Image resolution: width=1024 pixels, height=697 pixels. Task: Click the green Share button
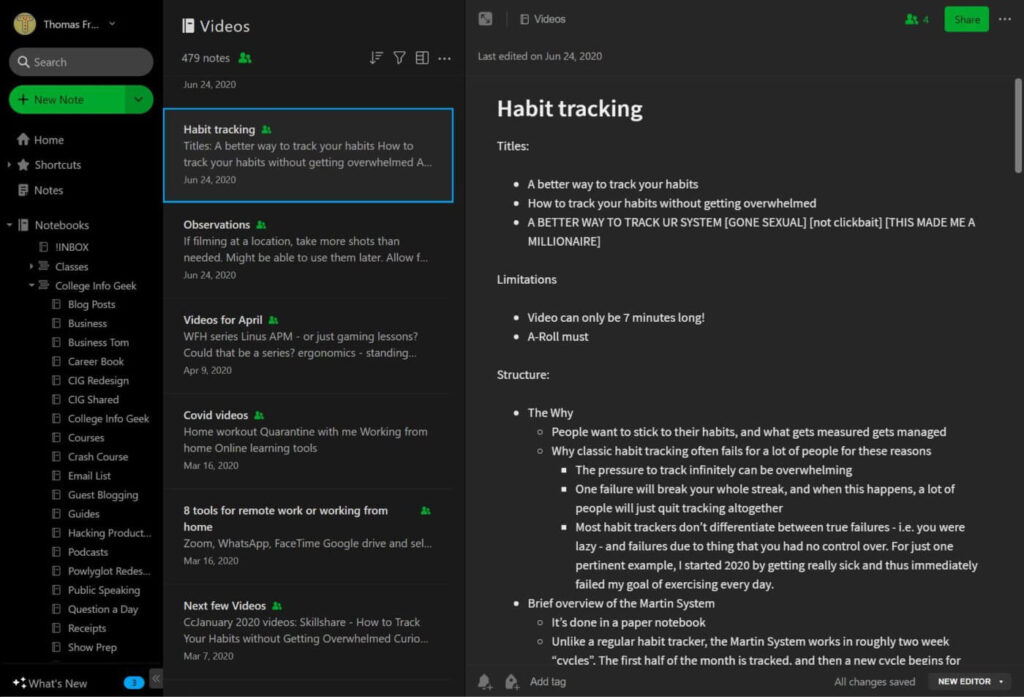966,19
